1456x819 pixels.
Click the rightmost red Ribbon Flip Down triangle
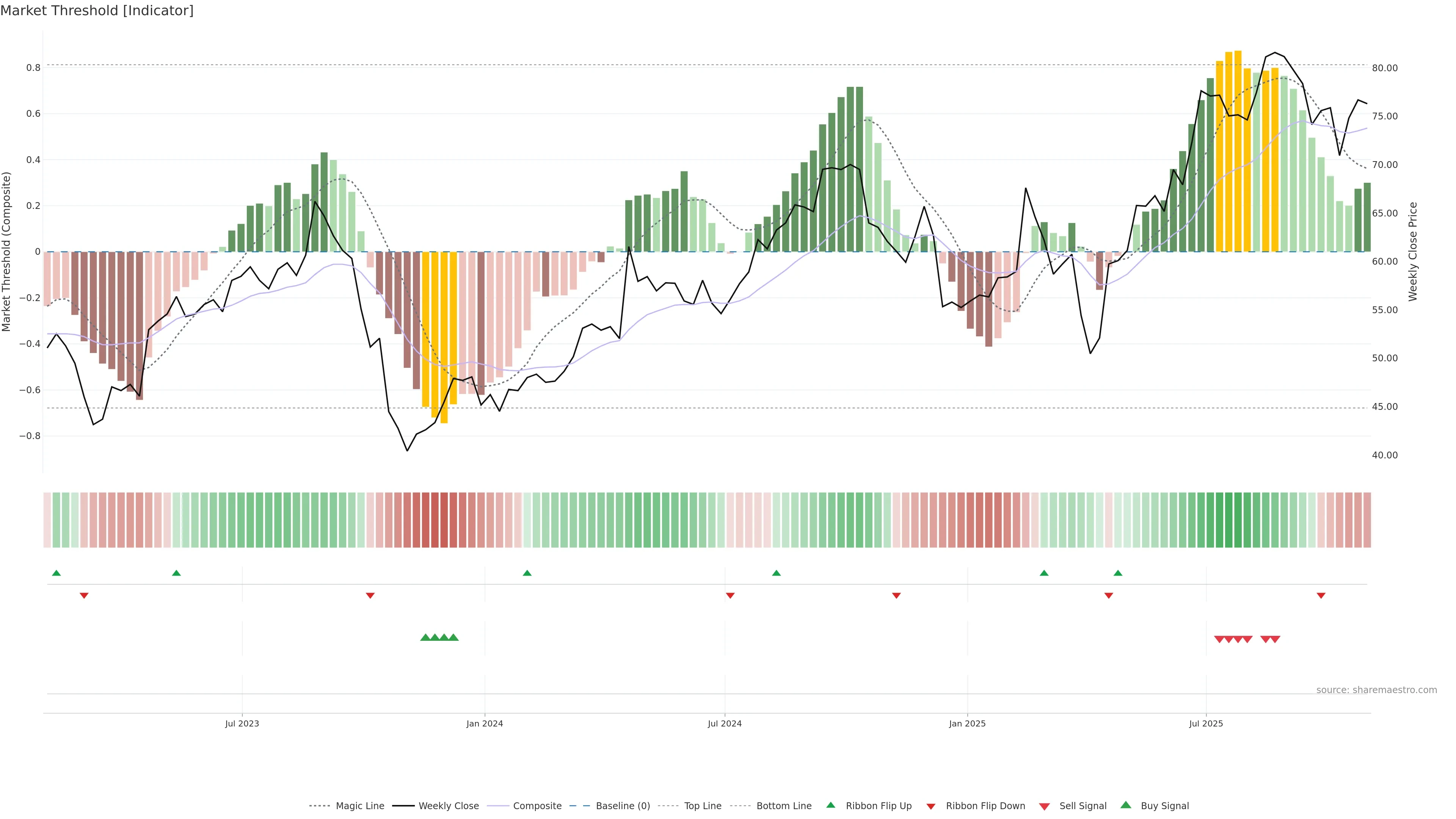1321,595
